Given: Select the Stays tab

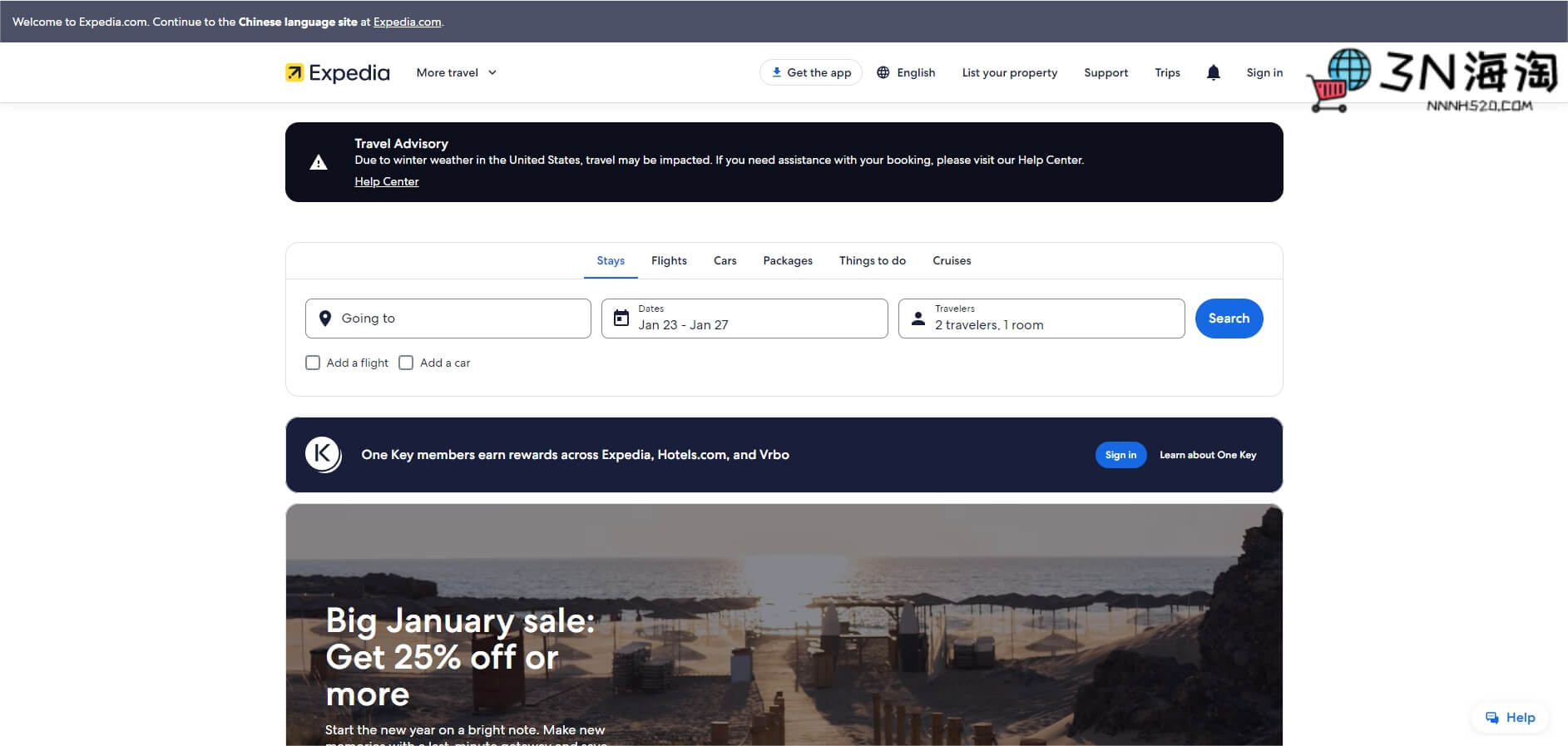Looking at the screenshot, I should tap(611, 260).
